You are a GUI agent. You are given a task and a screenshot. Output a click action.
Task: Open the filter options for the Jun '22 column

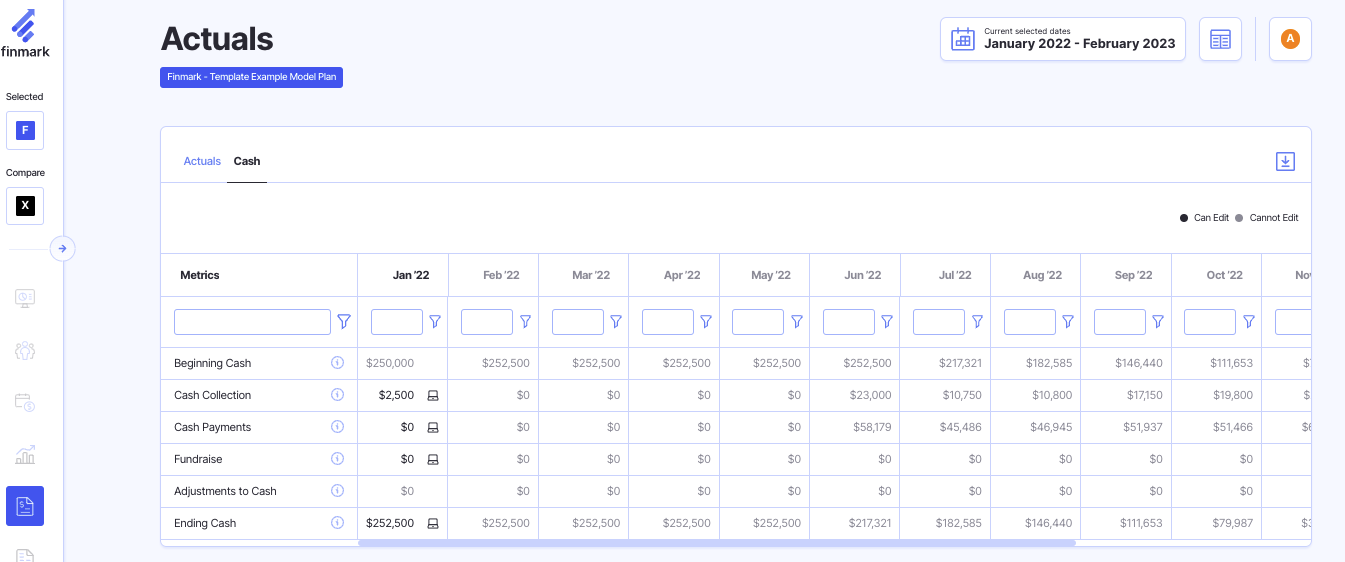887,322
